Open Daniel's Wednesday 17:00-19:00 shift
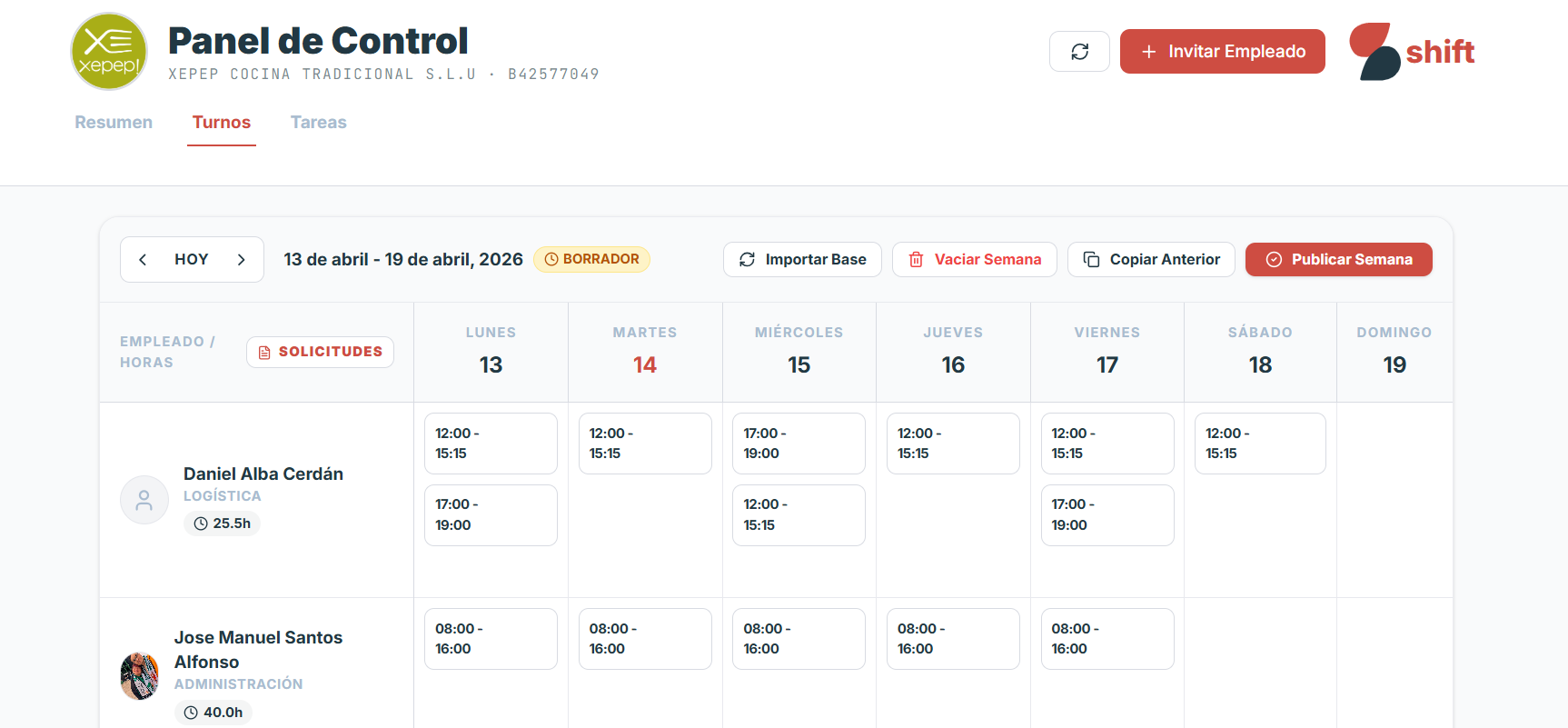This screenshot has height=728, width=1568. point(799,444)
